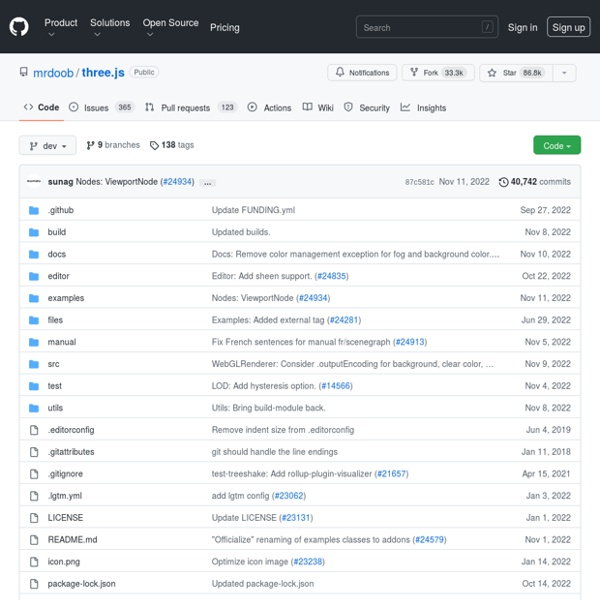Screen dimensions: 600x600
Task: Open pull request #24835 link
Action: point(331,276)
